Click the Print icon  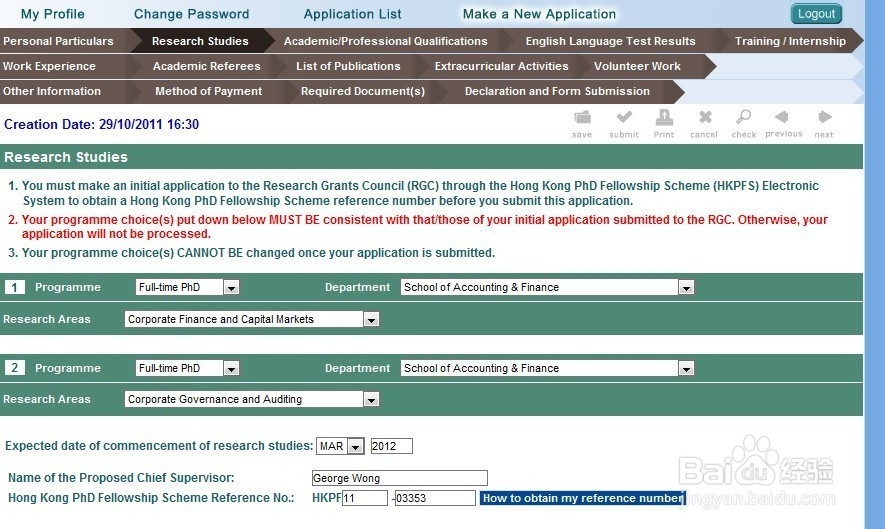click(664, 117)
